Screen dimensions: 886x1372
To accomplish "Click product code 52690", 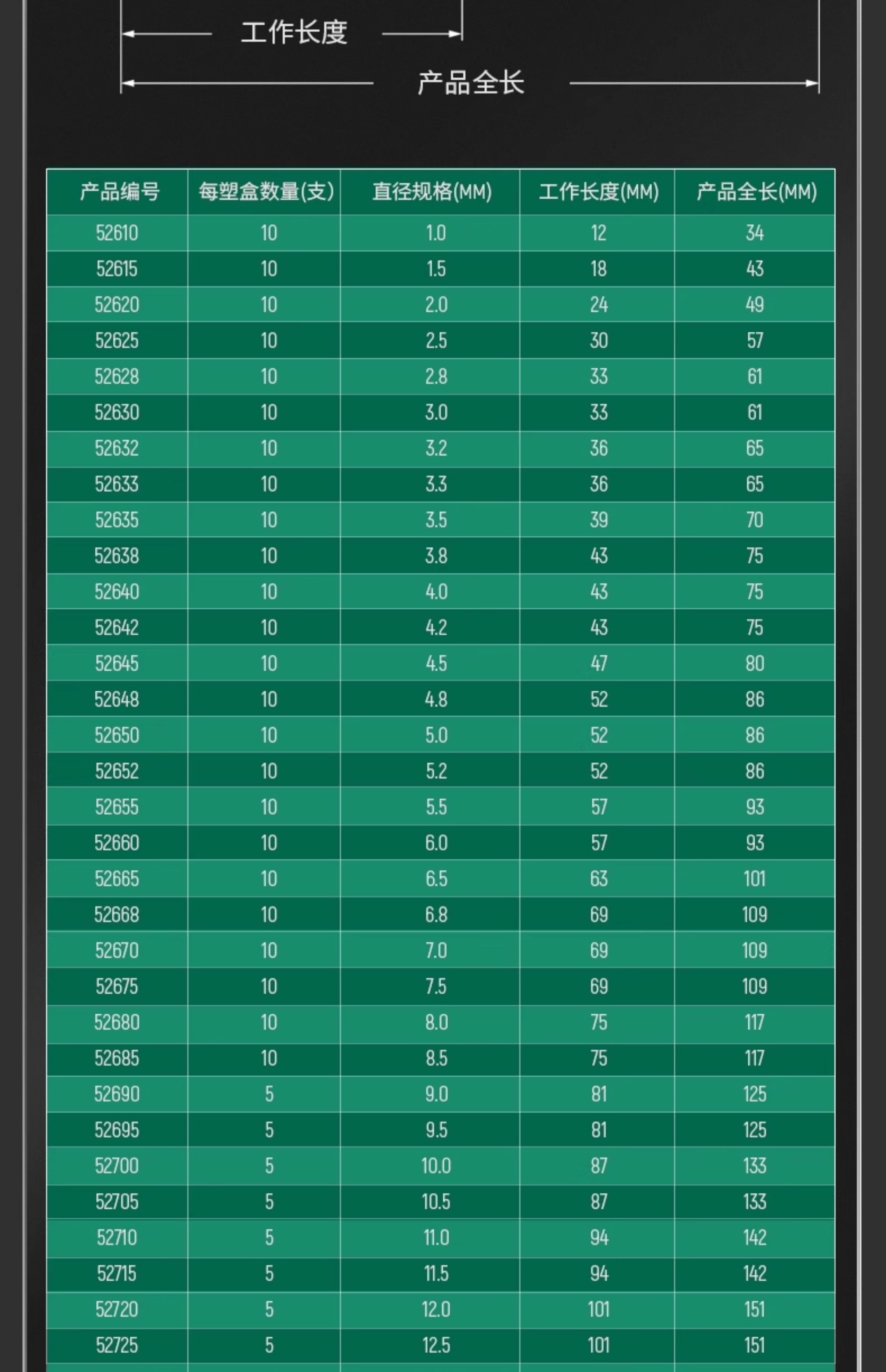I will 117,1094.
